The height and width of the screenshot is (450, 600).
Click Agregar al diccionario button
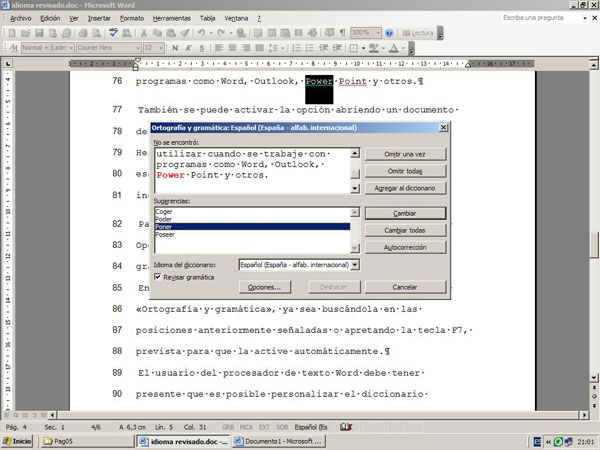click(x=405, y=188)
